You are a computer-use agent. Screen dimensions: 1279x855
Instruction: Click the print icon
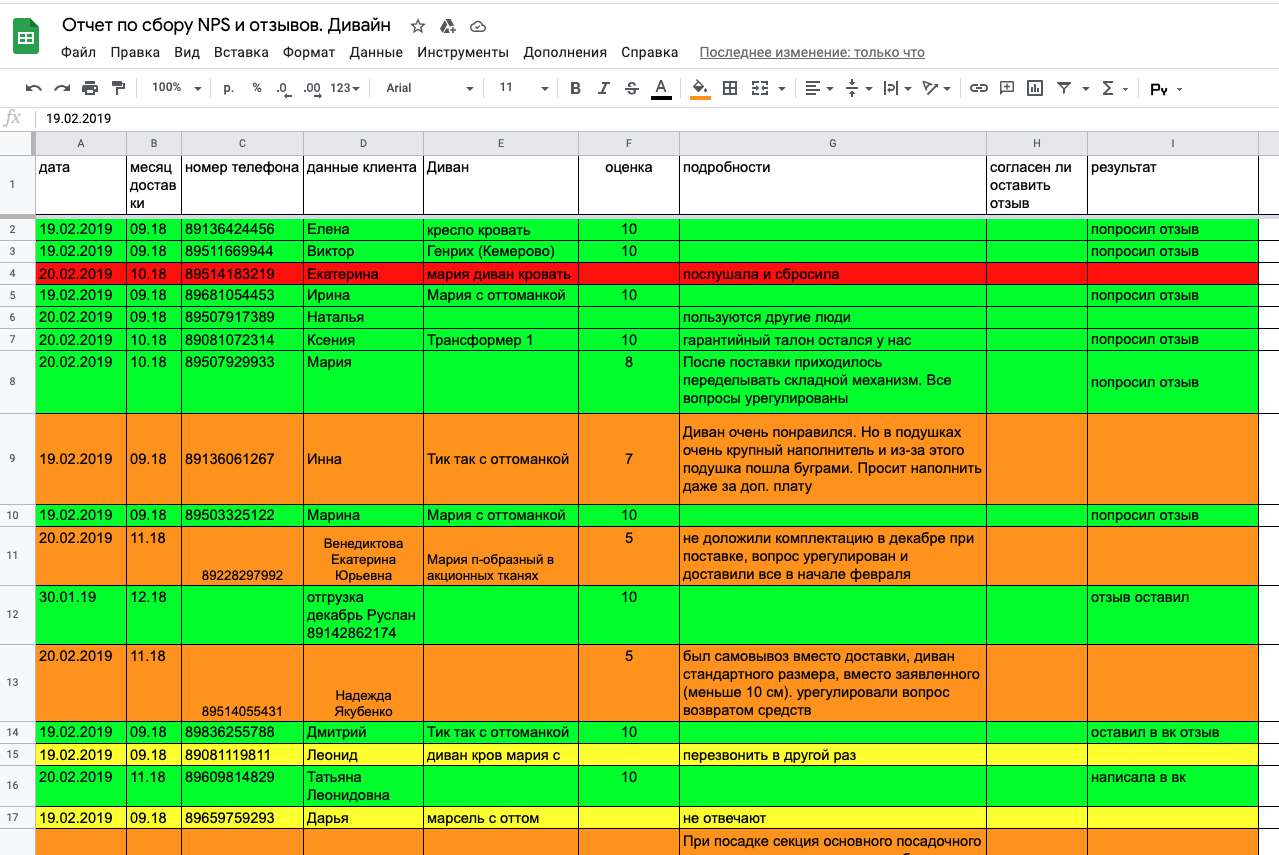pos(90,88)
